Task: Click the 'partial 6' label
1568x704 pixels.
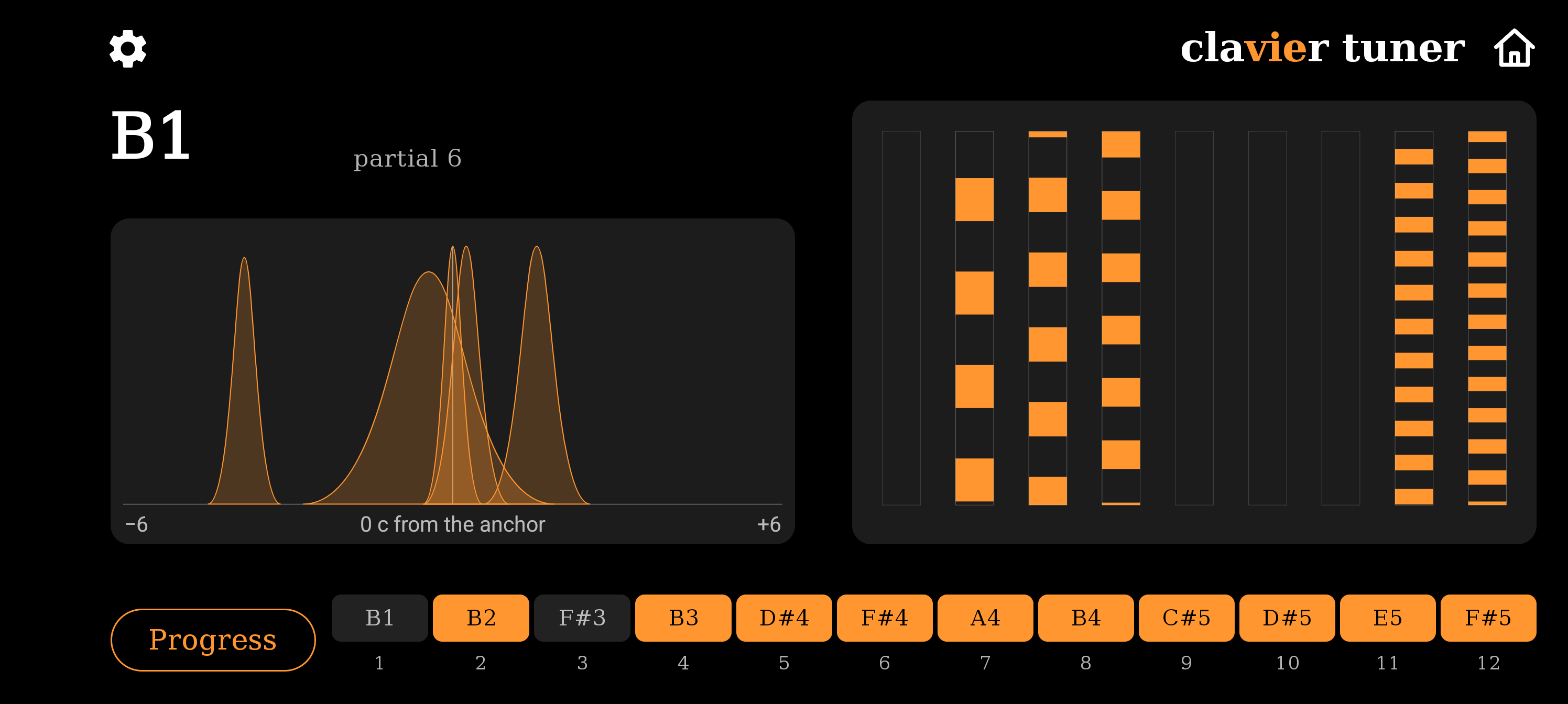Action: [407, 159]
